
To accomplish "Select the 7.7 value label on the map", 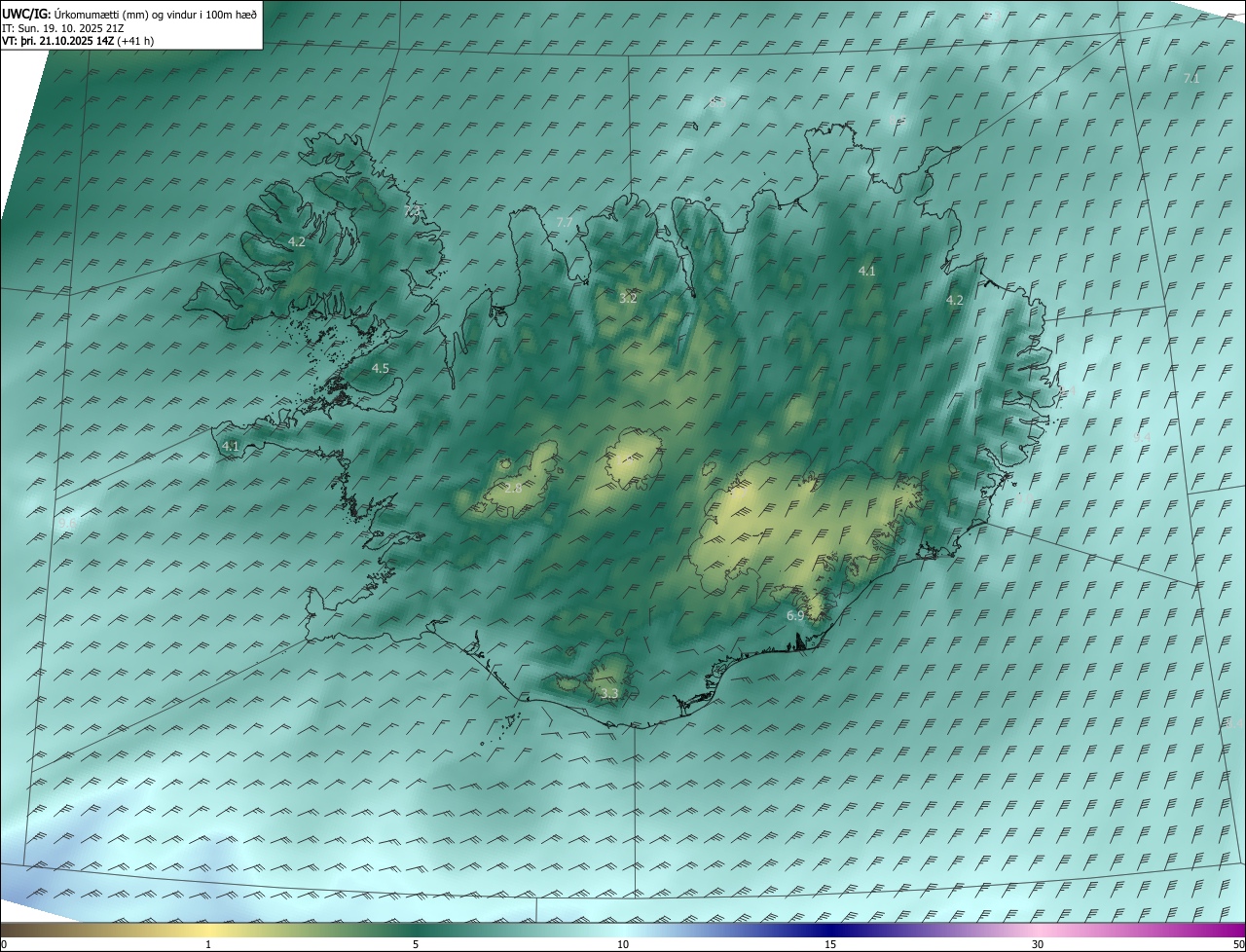I will click(565, 223).
